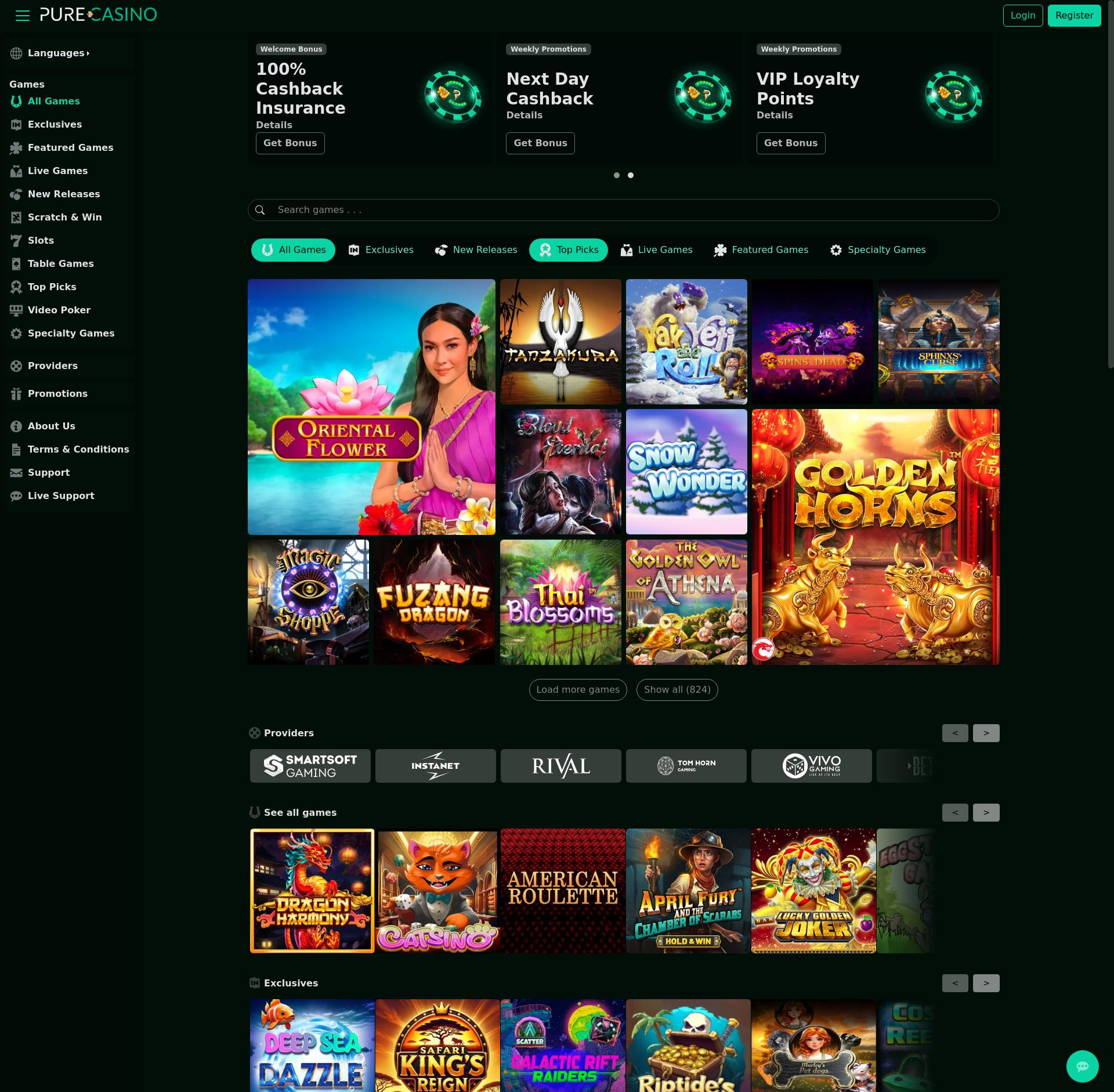Click the Promotions gift icon
Image resolution: width=1114 pixels, height=1092 pixels.
(x=16, y=394)
